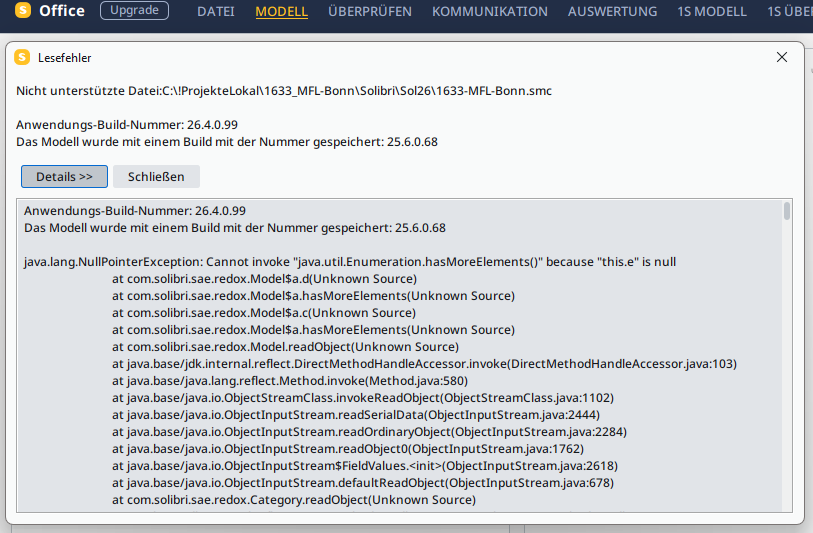Click the Office product name text

pos(62,10)
